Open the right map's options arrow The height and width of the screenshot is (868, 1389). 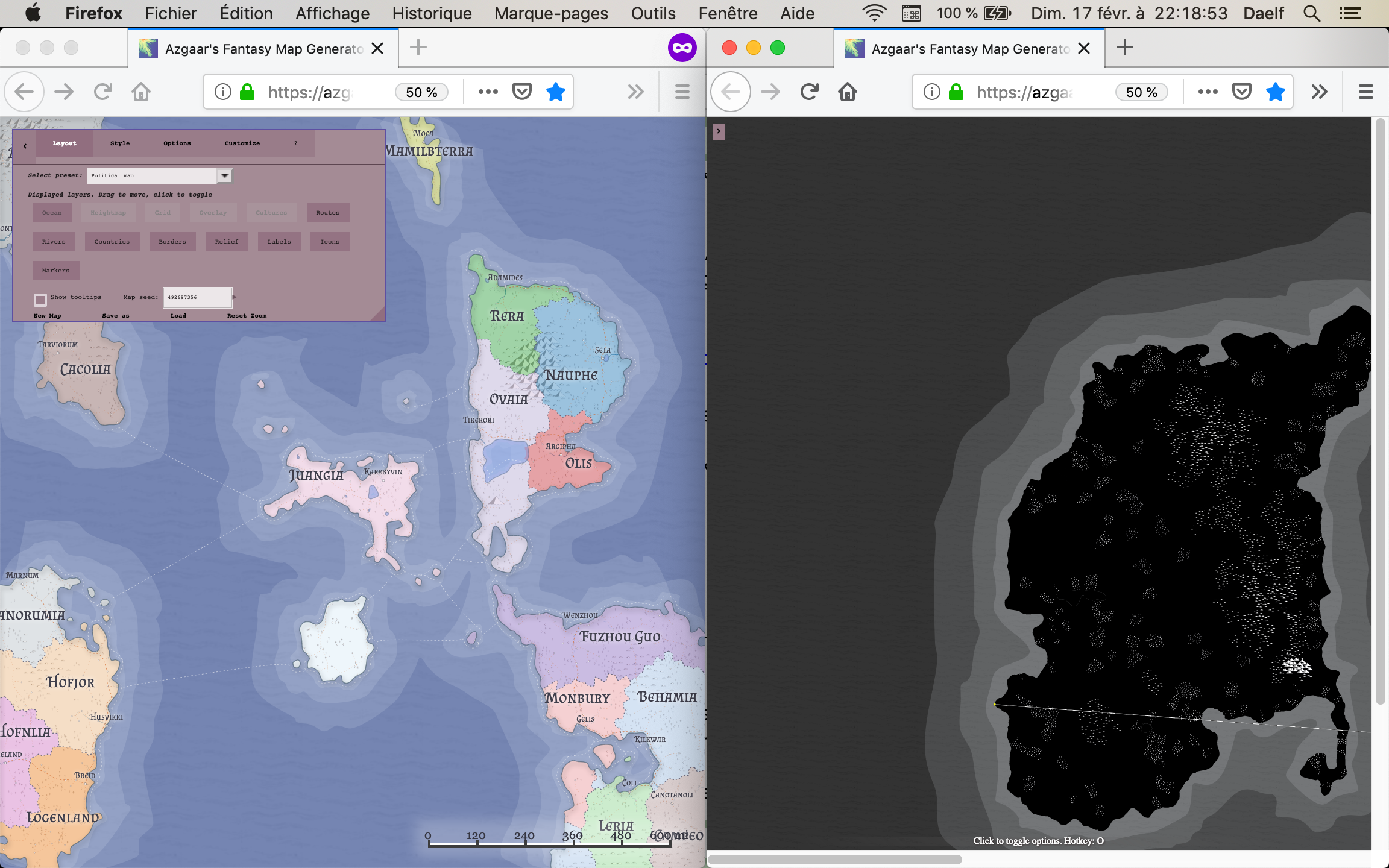point(719,131)
